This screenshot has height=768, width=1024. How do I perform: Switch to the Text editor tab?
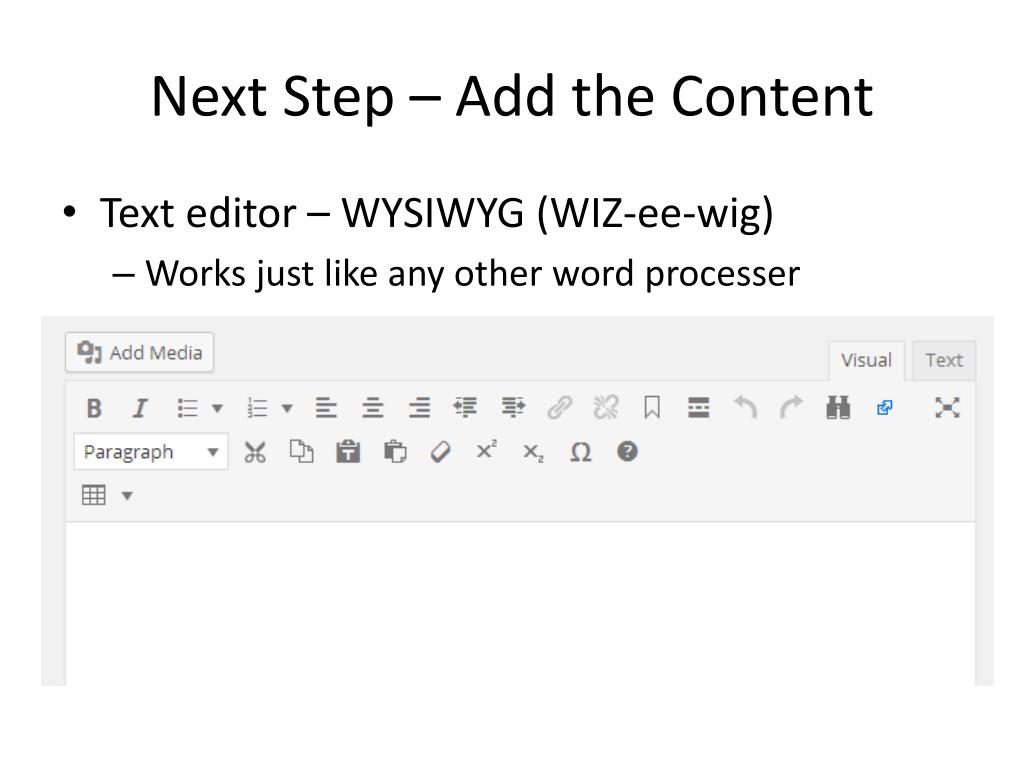point(944,360)
